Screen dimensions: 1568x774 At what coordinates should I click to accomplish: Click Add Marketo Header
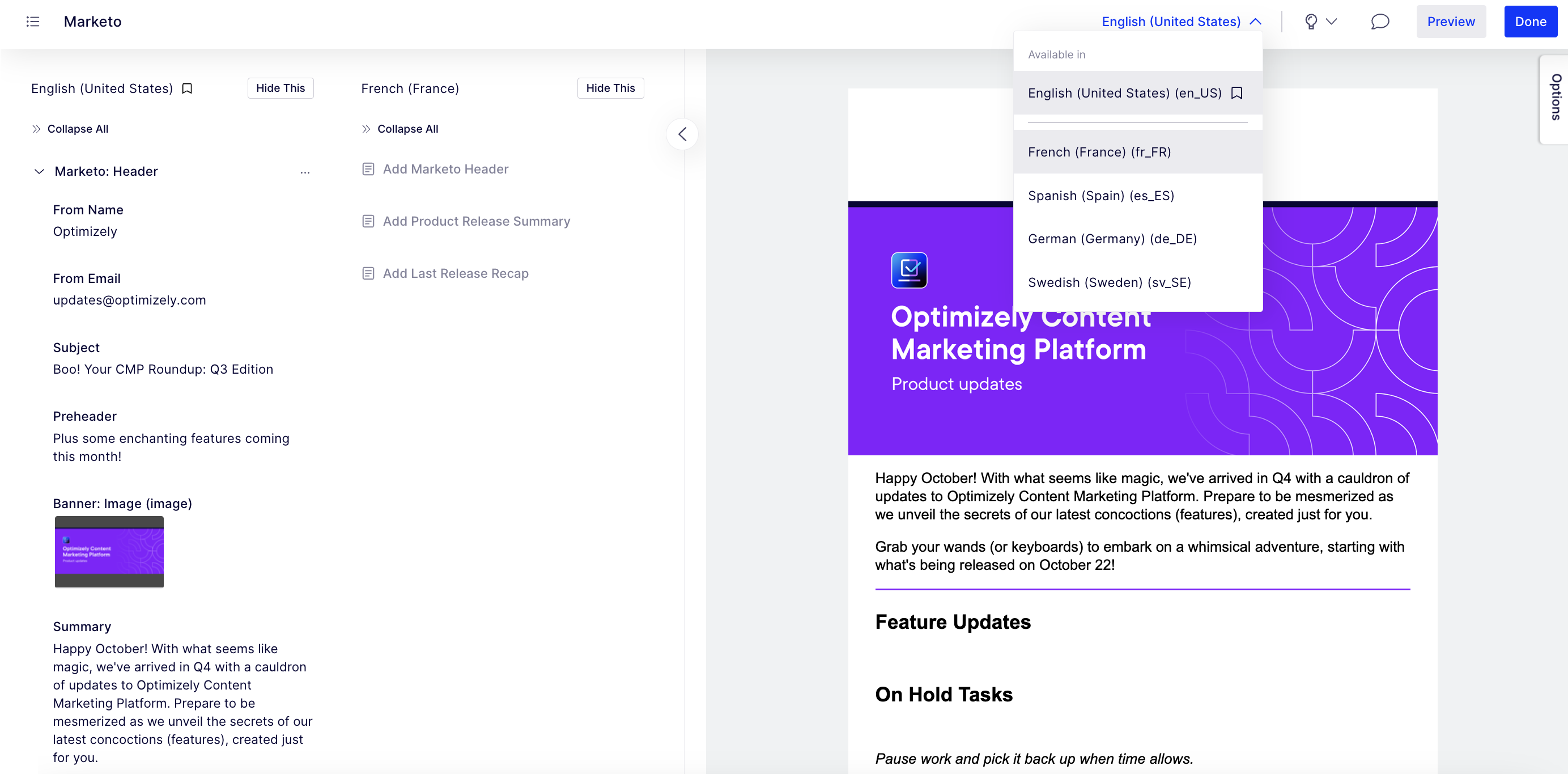click(435, 170)
